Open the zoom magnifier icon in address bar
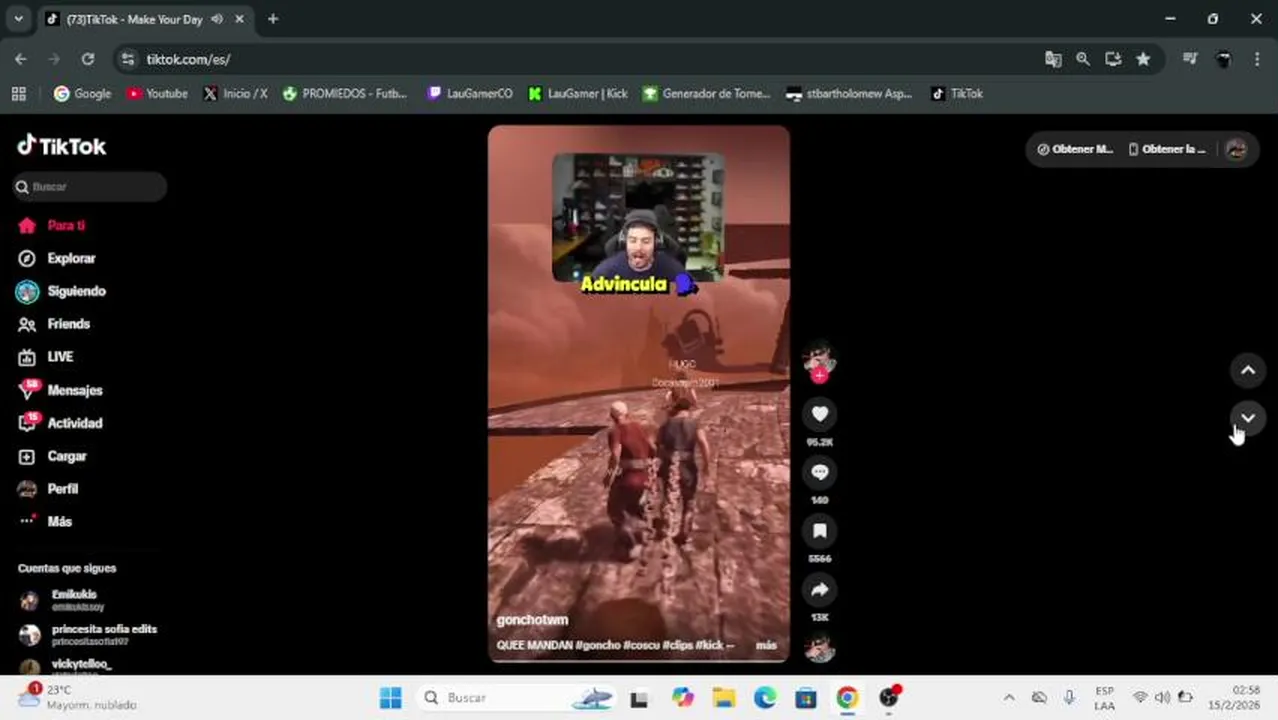This screenshot has width=1278, height=720. coord(1083,59)
